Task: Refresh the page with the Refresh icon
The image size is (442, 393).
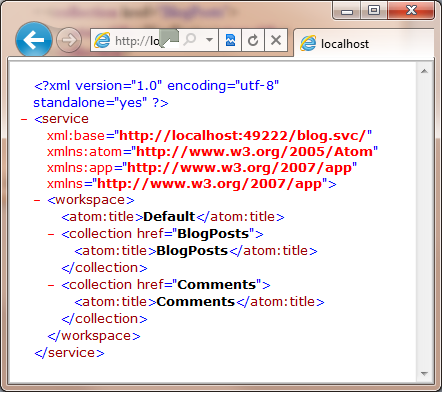Action: [x=253, y=40]
